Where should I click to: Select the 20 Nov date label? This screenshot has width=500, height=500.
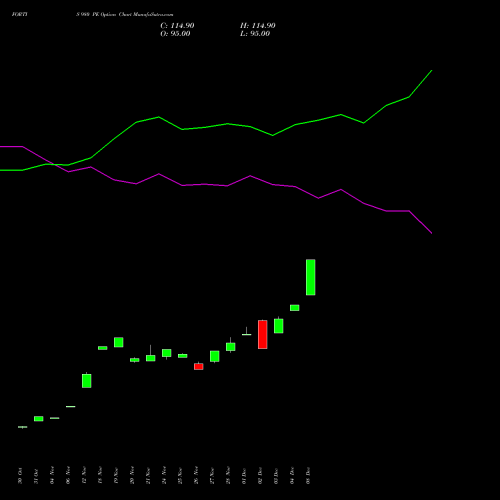click(x=132, y=475)
